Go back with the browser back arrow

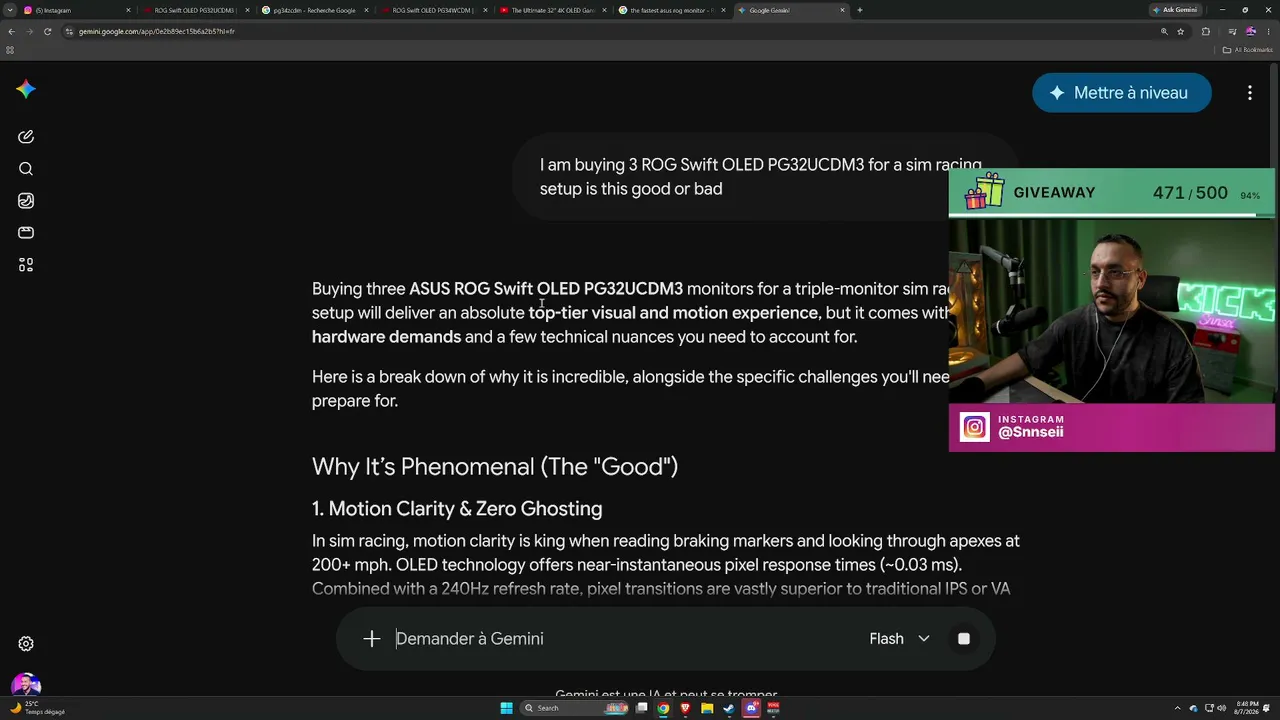(11, 31)
